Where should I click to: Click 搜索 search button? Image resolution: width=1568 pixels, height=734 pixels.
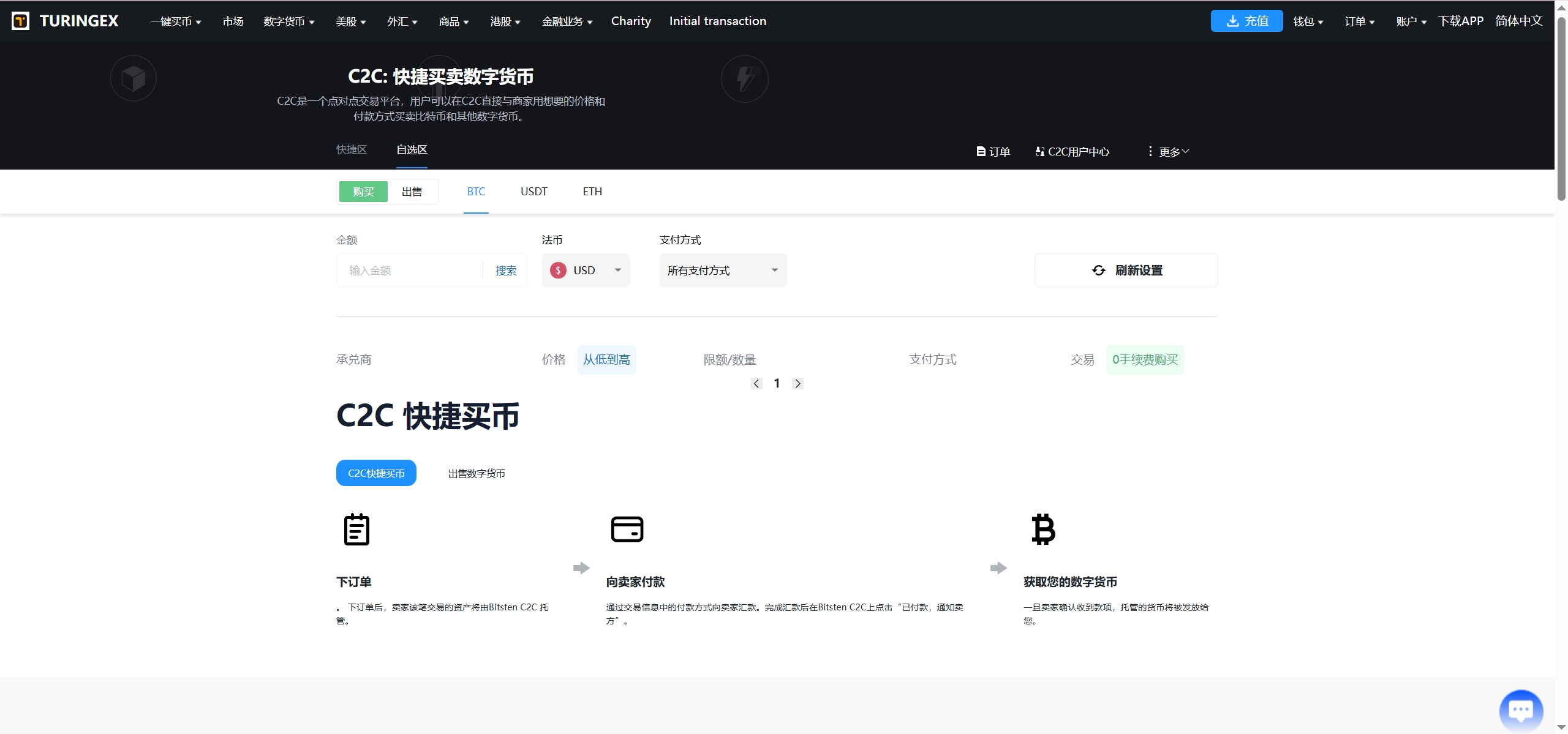[506, 271]
